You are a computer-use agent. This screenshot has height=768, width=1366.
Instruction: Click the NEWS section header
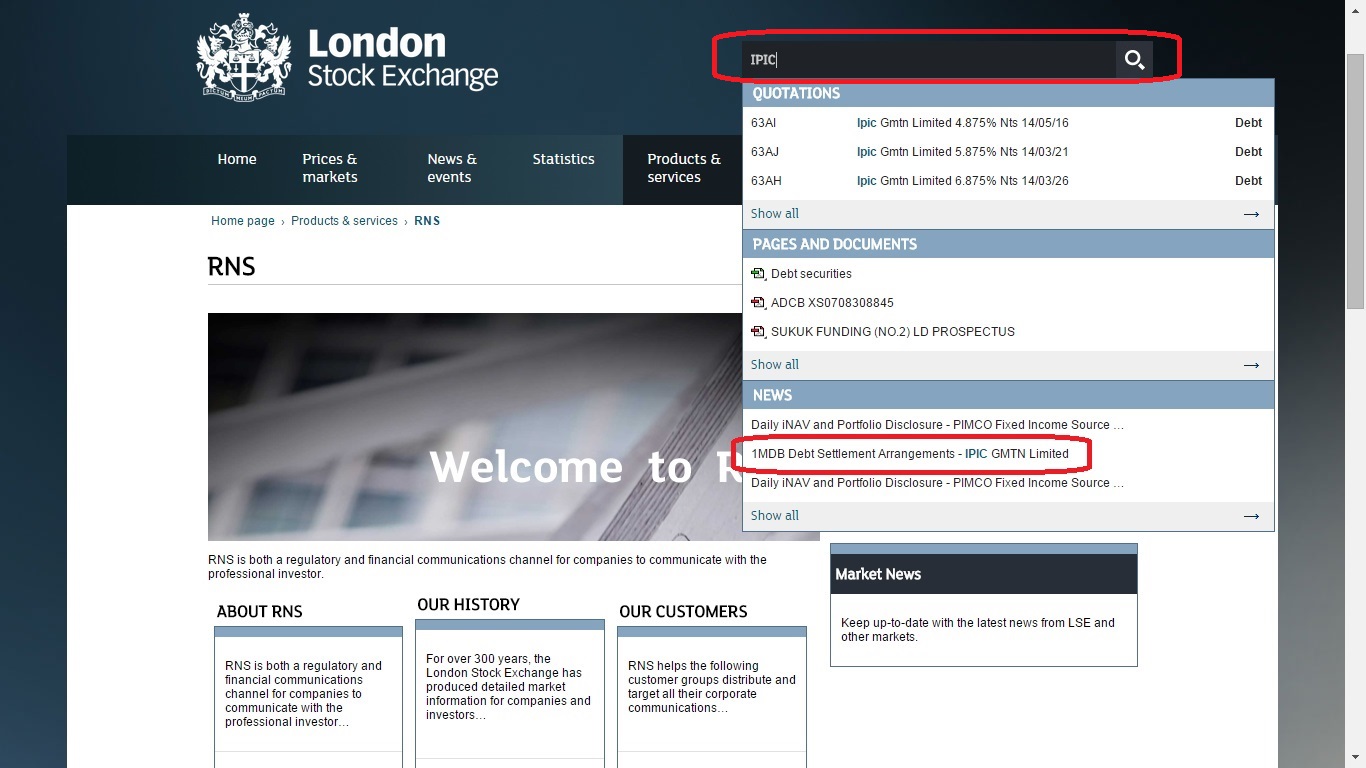tap(1008, 395)
